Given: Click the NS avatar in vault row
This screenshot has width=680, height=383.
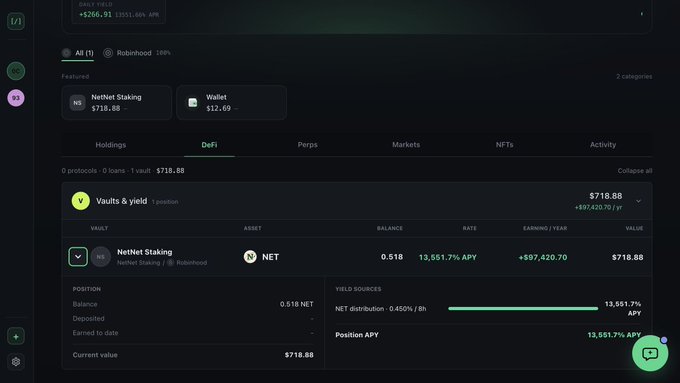Looking at the screenshot, I should pos(101,257).
